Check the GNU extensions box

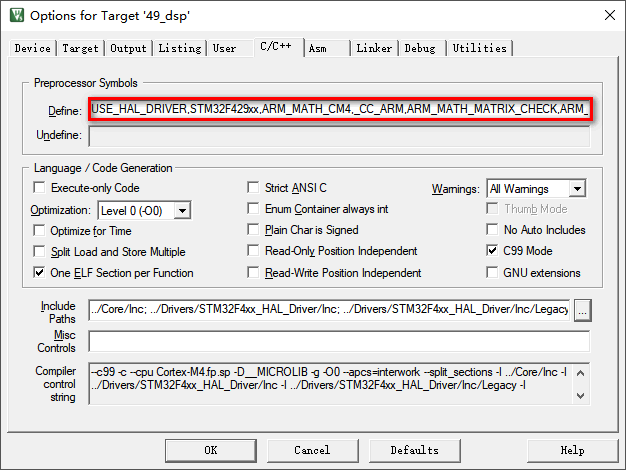(x=492, y=273)
